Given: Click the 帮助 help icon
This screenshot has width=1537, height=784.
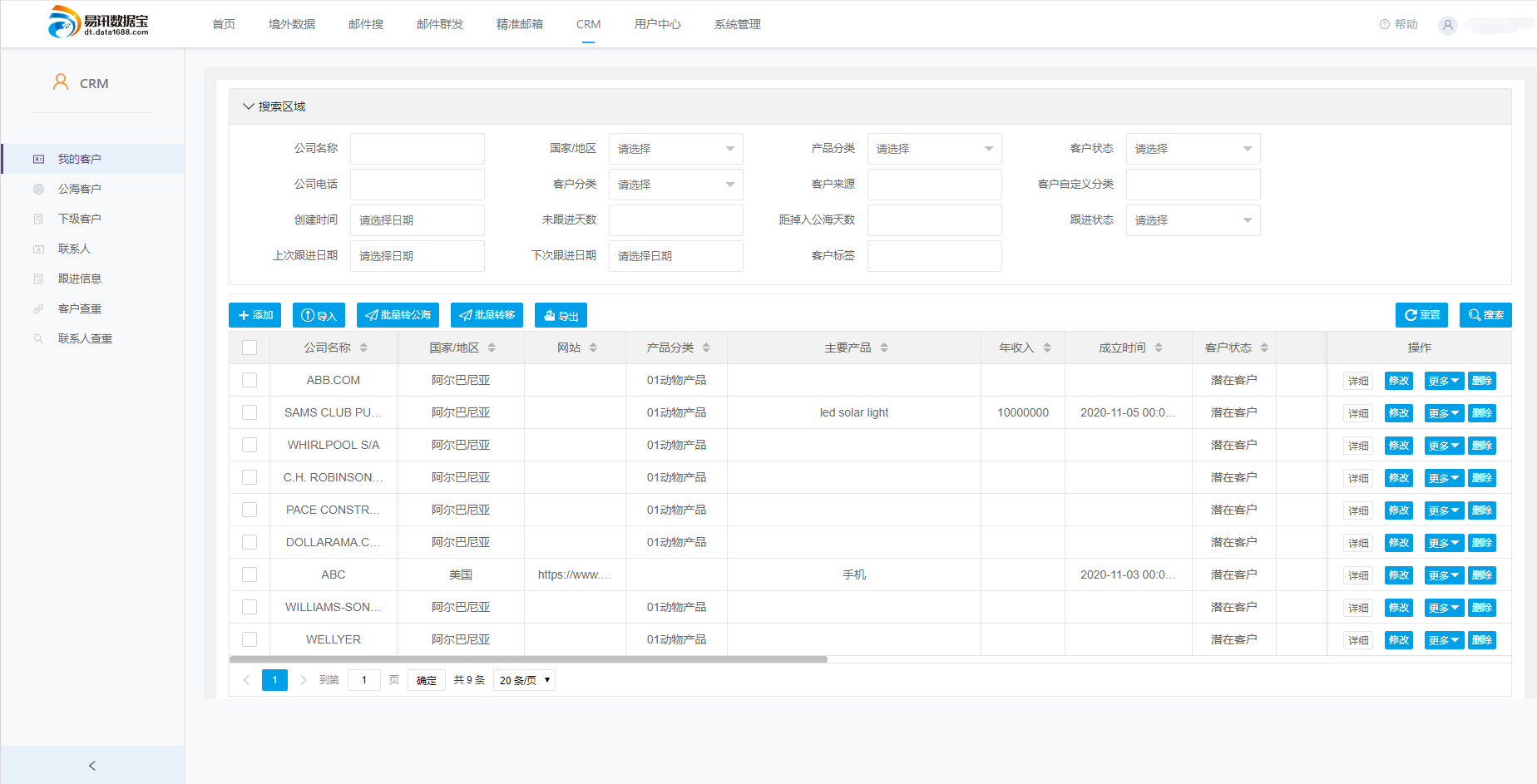Looking at the screenshot, I should pos(1385,24).
